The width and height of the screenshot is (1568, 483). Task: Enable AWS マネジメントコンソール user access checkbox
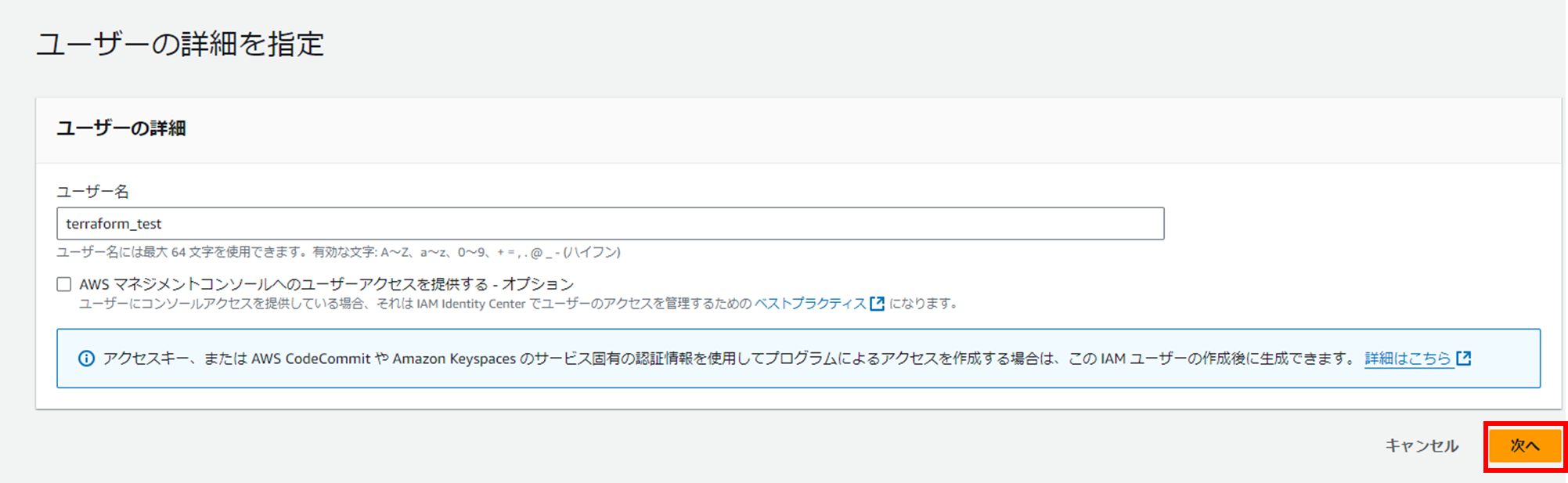tap(64, 284)
